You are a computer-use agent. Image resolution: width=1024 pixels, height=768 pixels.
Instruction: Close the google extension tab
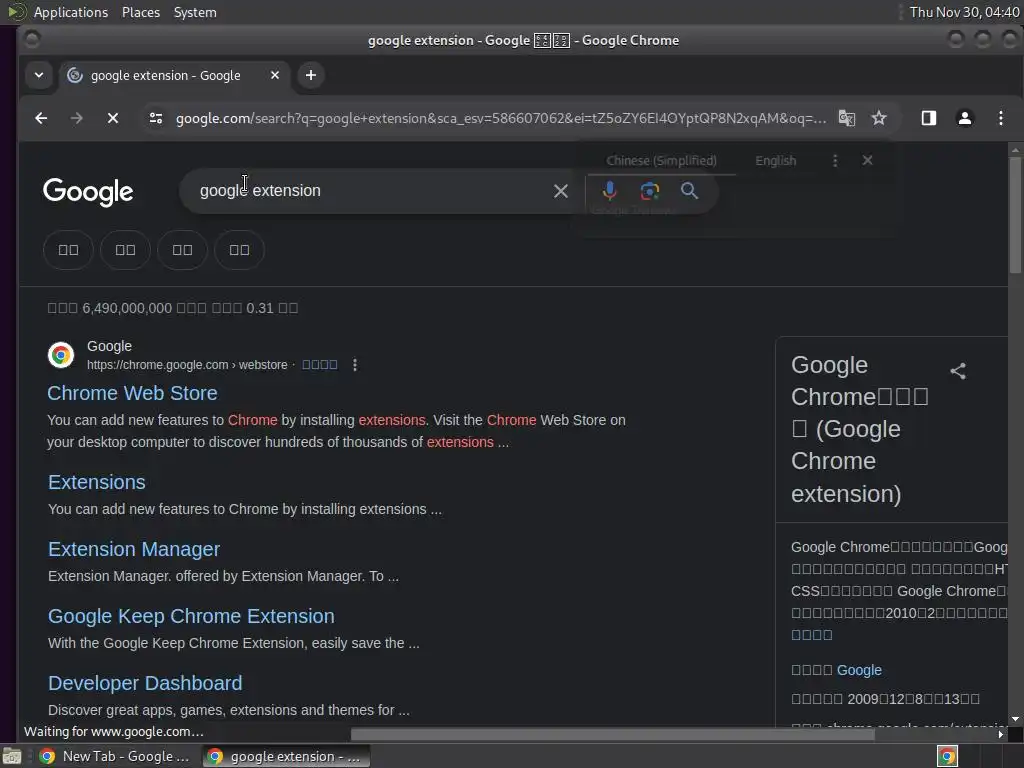click(x=275, y=75)
